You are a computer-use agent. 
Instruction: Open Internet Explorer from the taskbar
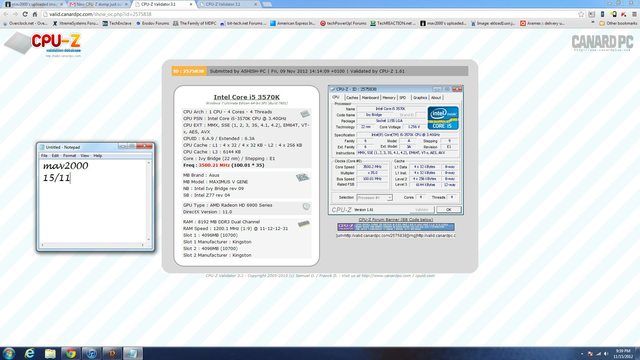(29, 353)
